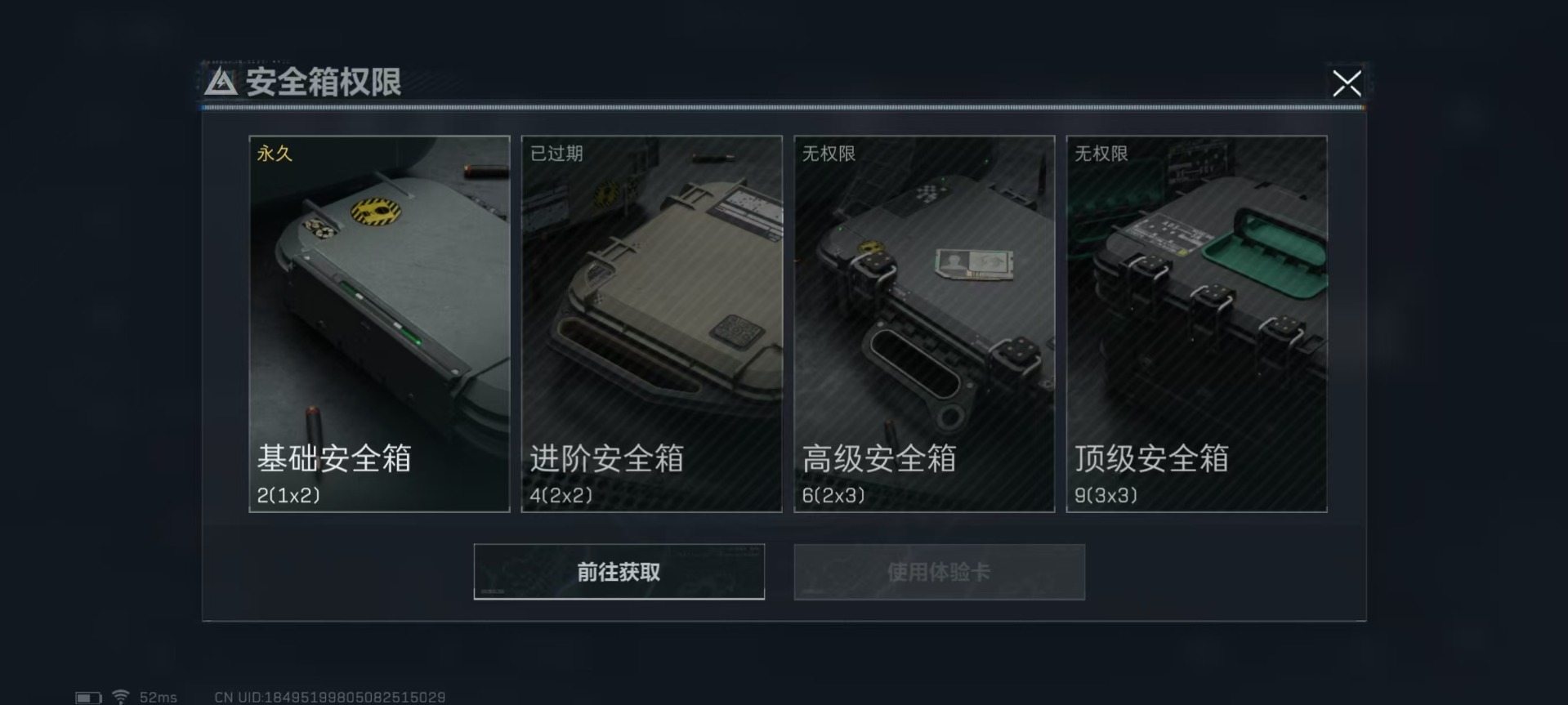
Task: Click the 2(1x2) capacity text
Action: [288, 495]
